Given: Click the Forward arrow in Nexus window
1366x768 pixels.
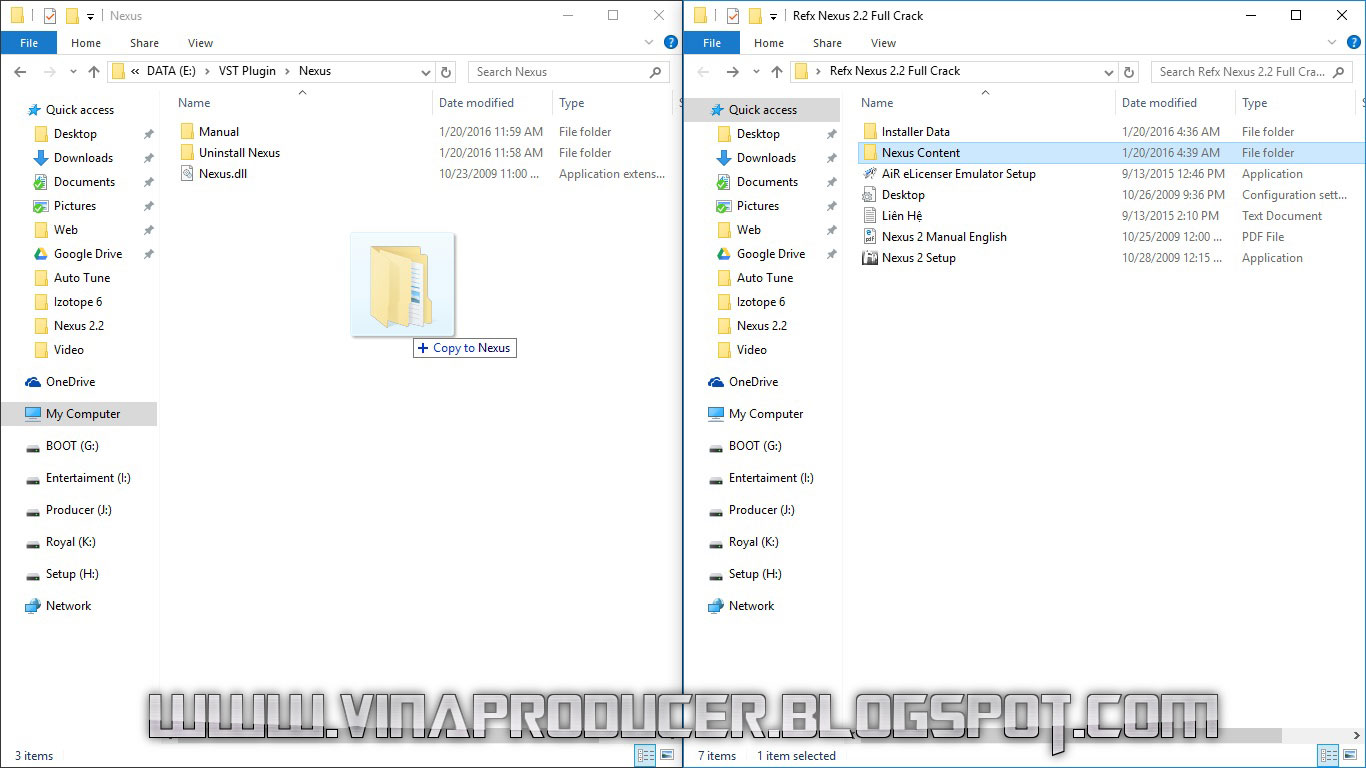Looking at the screenshot, I should 49,72.
